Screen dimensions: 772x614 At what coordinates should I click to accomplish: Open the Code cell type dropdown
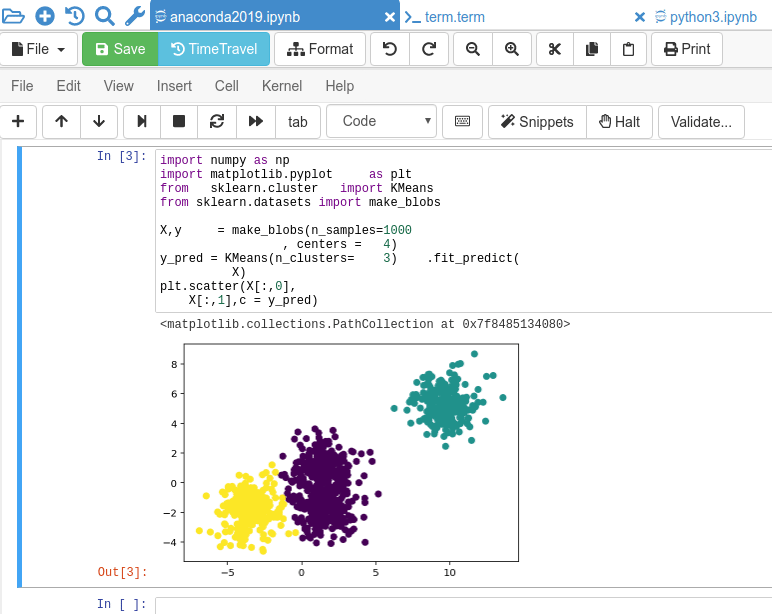coord(381,122)
